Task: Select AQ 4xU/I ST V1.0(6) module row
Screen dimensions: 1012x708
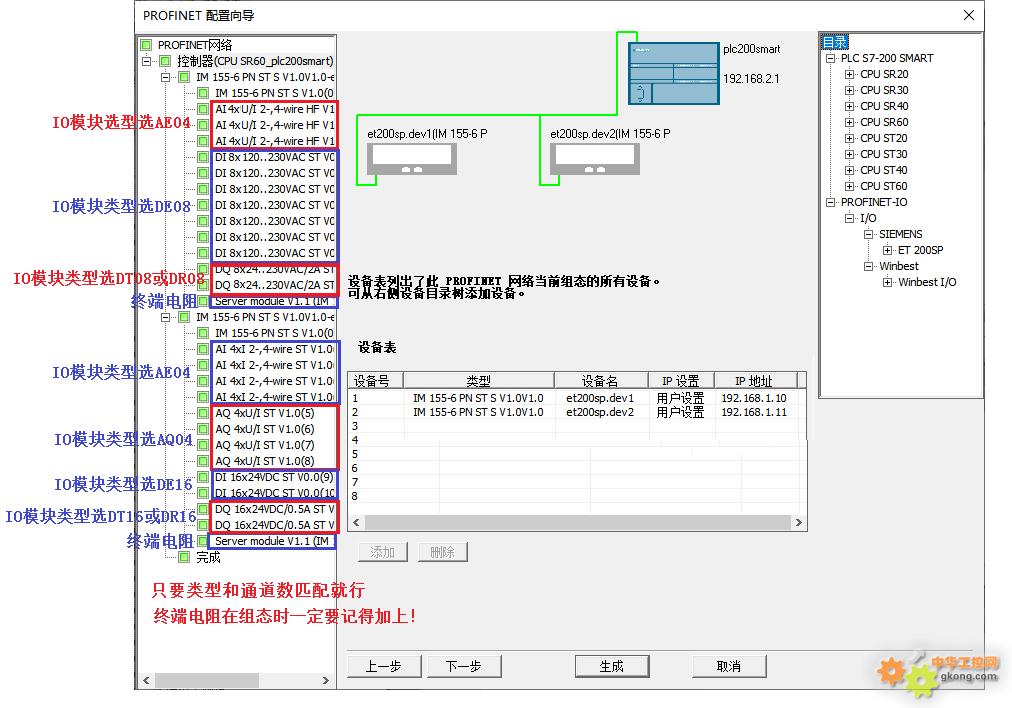Action: click(265, 429)
